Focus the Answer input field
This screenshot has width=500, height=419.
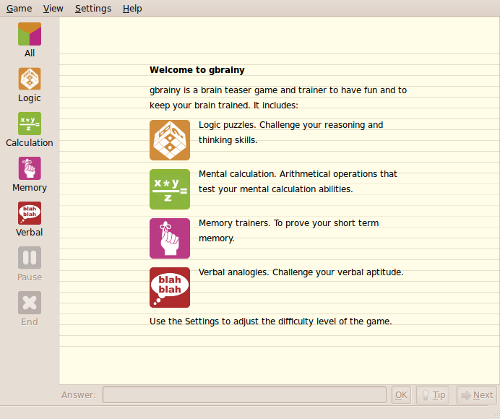point(244,395)
